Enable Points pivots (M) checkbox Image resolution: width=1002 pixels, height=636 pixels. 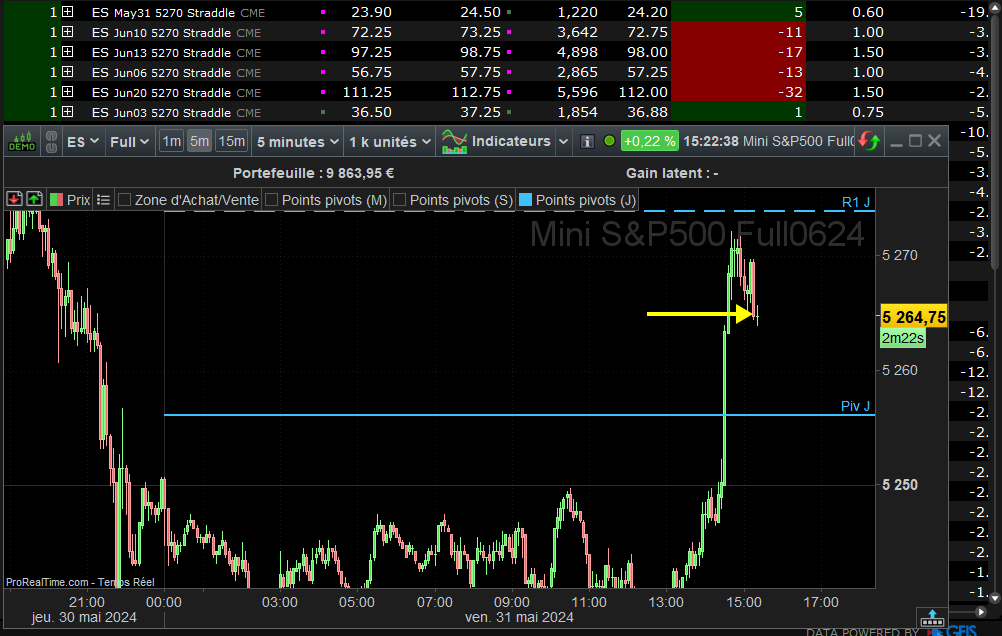pos(272,200)
